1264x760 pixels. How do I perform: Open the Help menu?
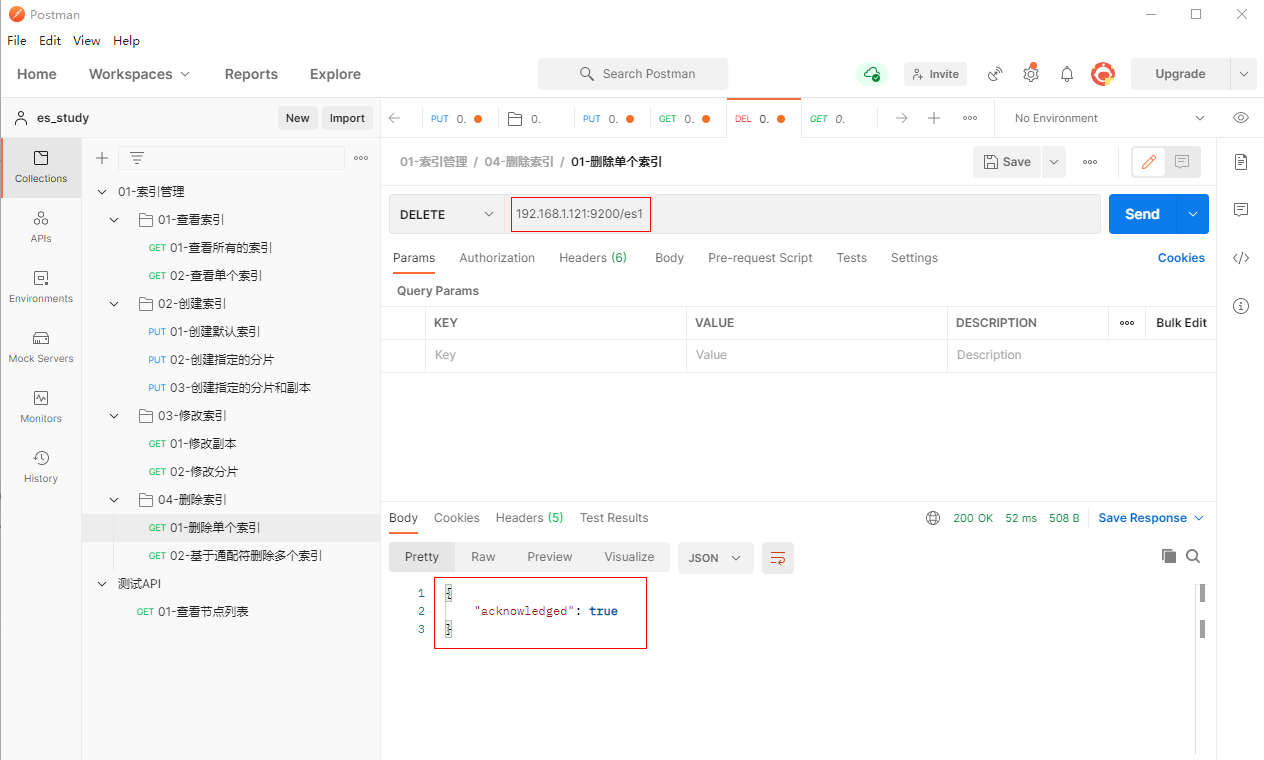click(126, 41)
